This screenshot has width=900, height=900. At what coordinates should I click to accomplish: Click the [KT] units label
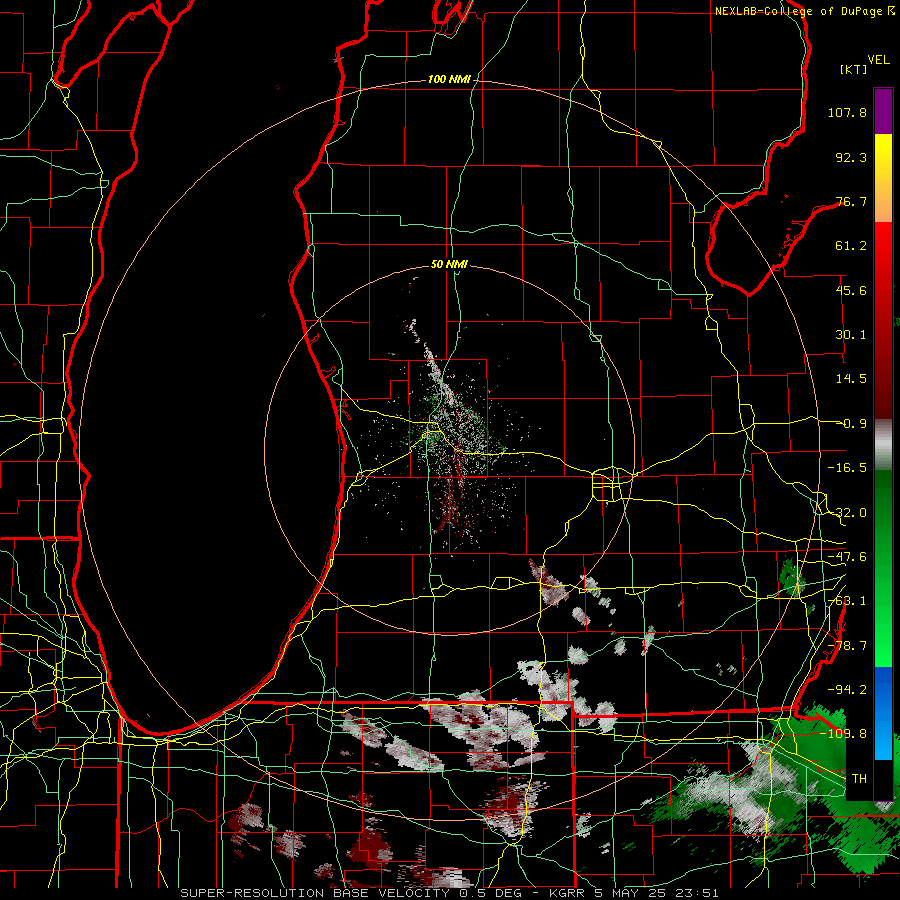854,69
